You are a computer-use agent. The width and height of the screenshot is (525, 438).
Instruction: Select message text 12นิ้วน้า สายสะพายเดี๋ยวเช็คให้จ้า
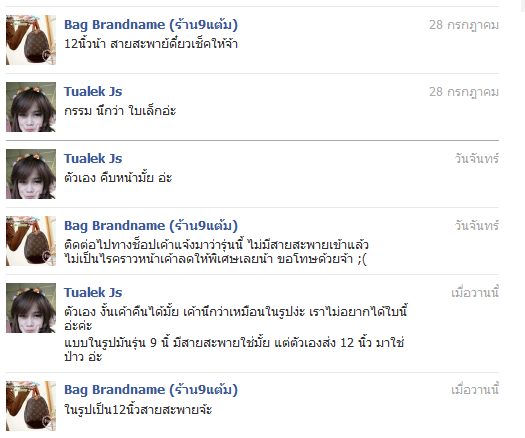coord(151,44)
